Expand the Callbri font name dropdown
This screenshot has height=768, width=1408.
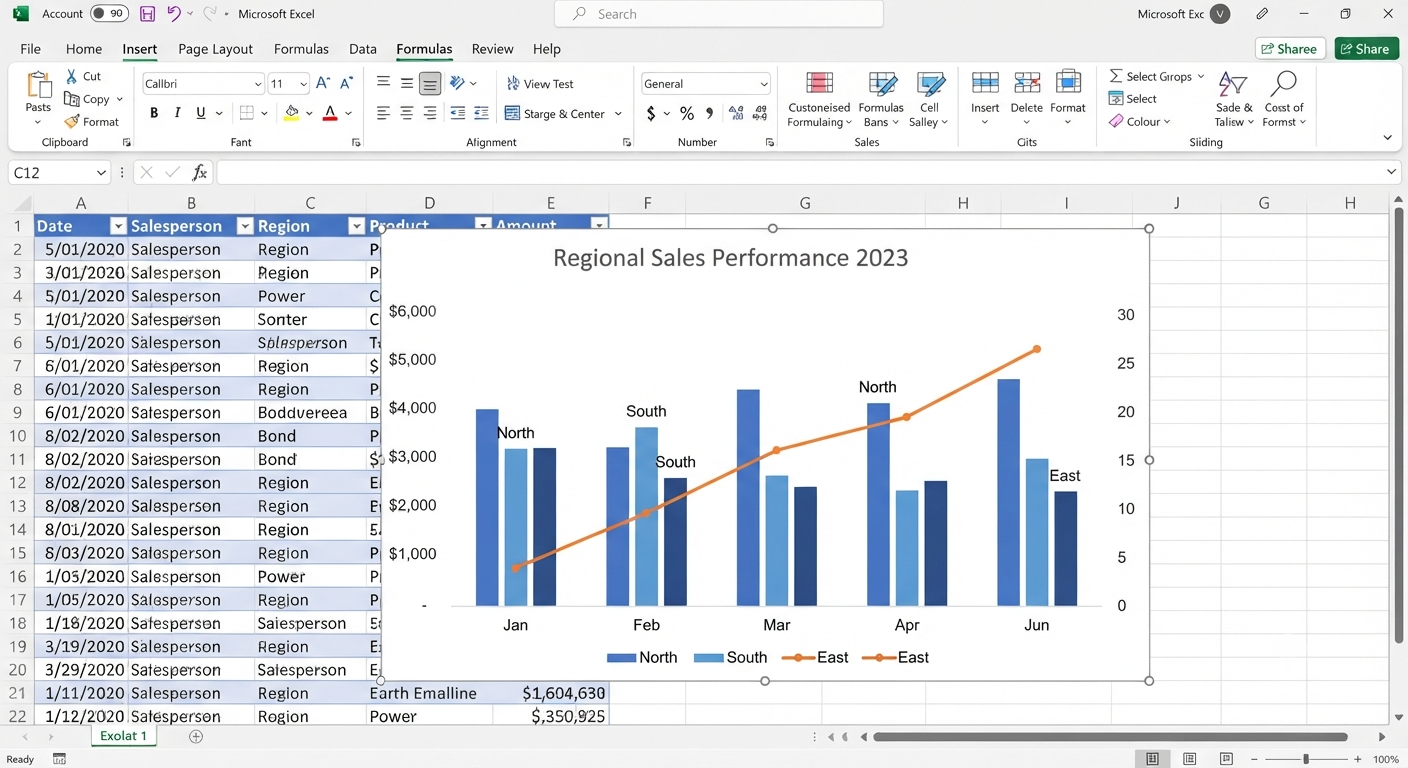[x=258, y=84]
